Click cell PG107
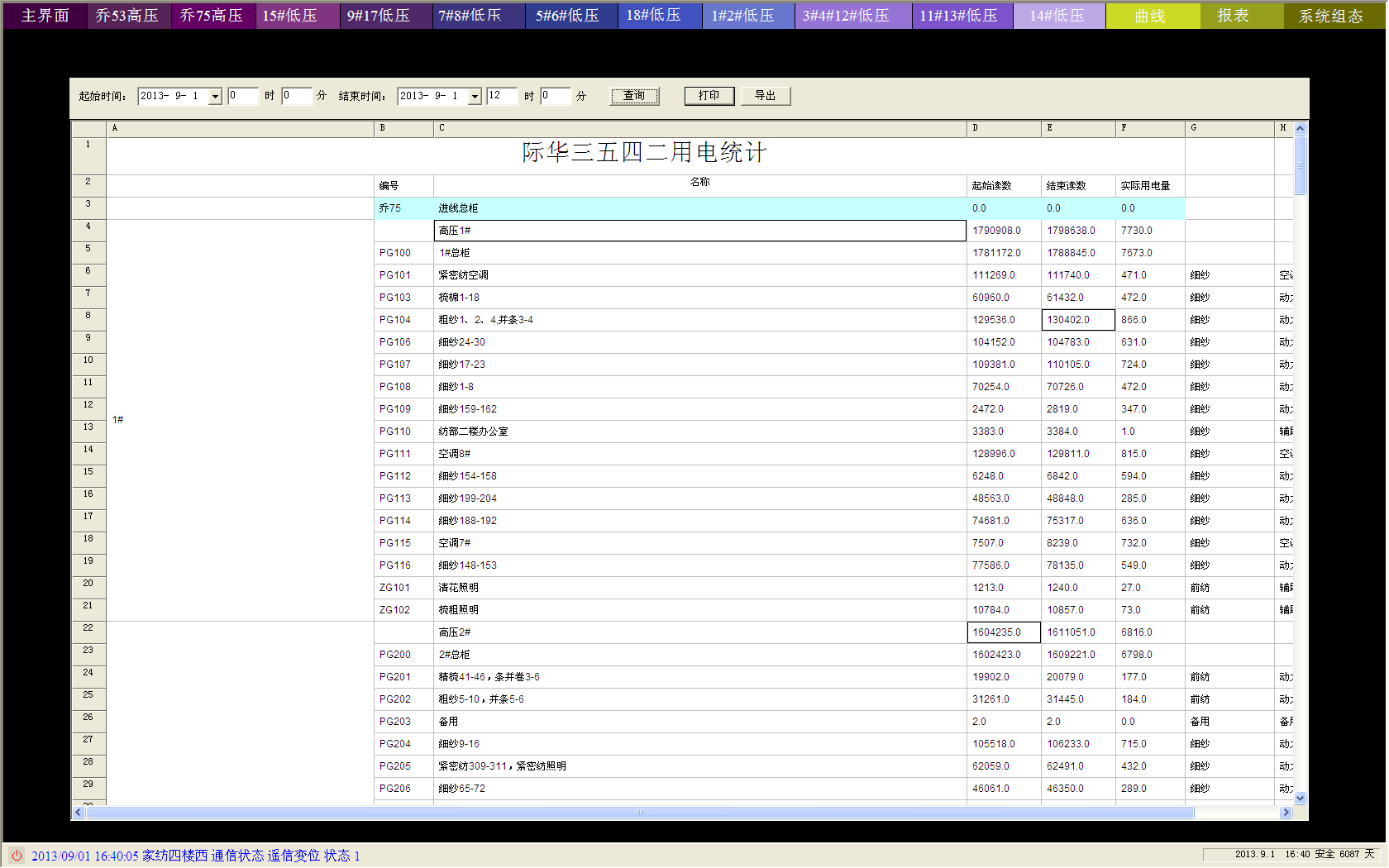1389x868 pixels. [x=403, y=365]
